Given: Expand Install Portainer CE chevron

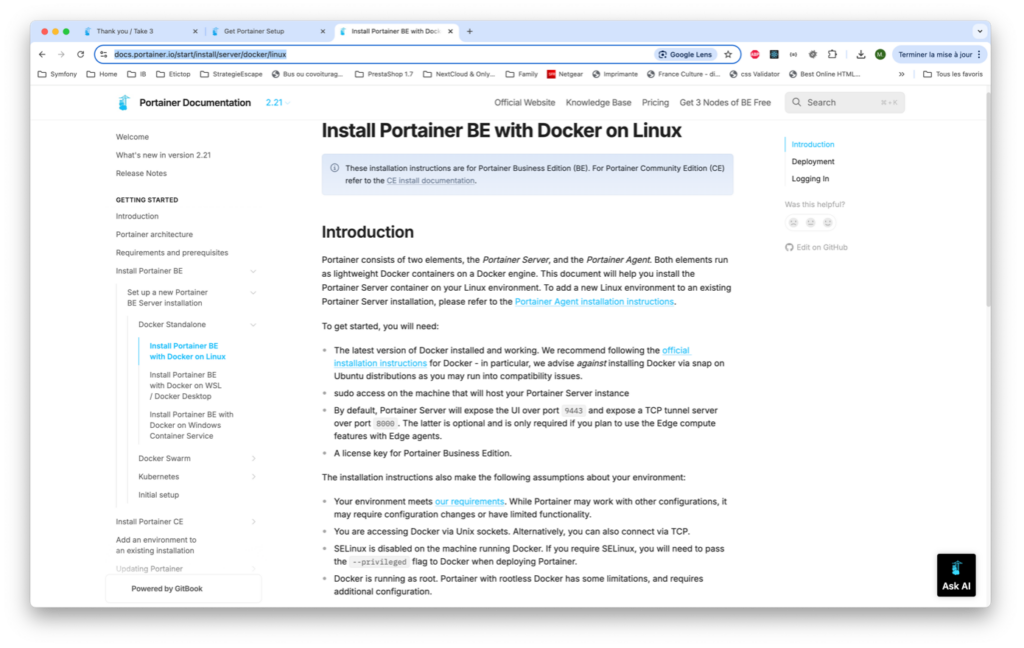Looking at the screenshot, I should (253, 522).
